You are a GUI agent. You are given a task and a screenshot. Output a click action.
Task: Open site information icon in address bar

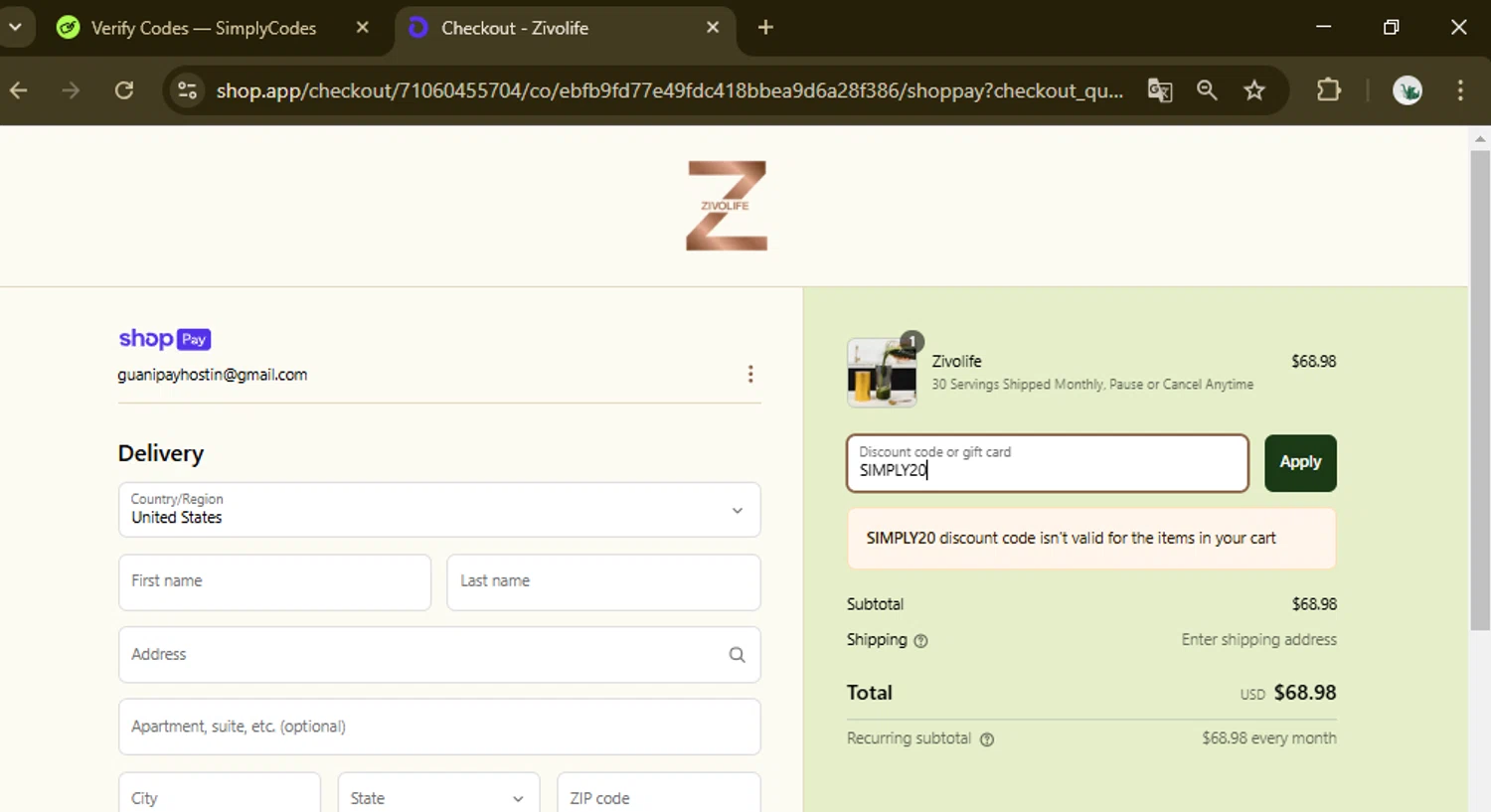[187, 90]
